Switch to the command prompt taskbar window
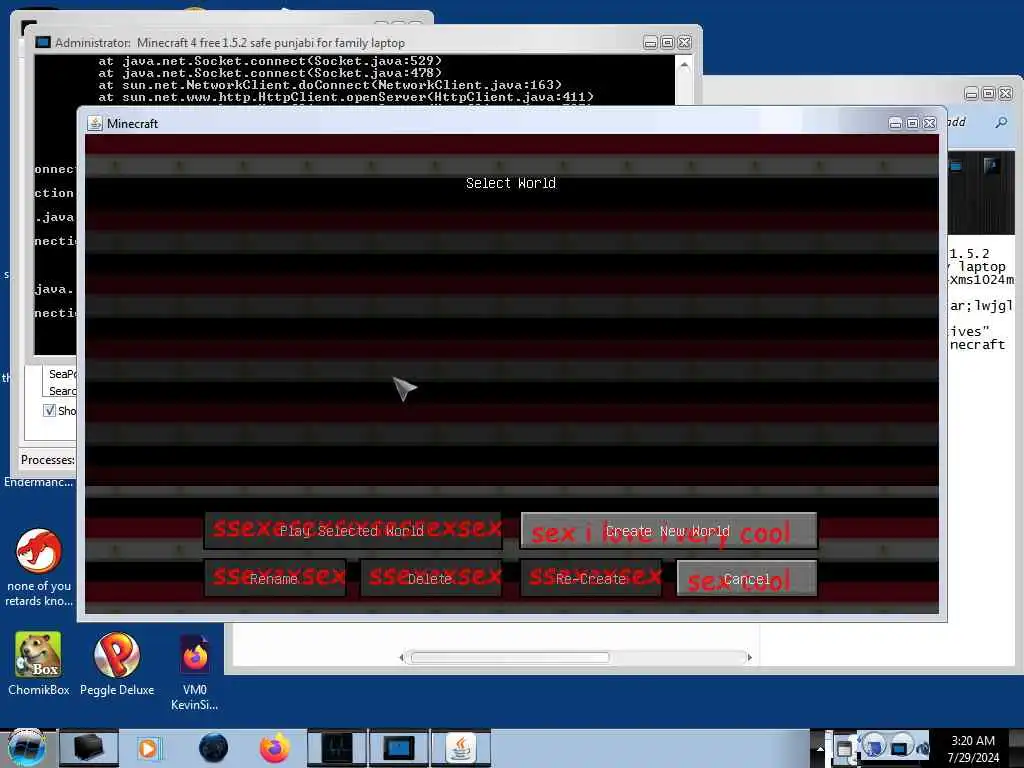 point(398,748)
